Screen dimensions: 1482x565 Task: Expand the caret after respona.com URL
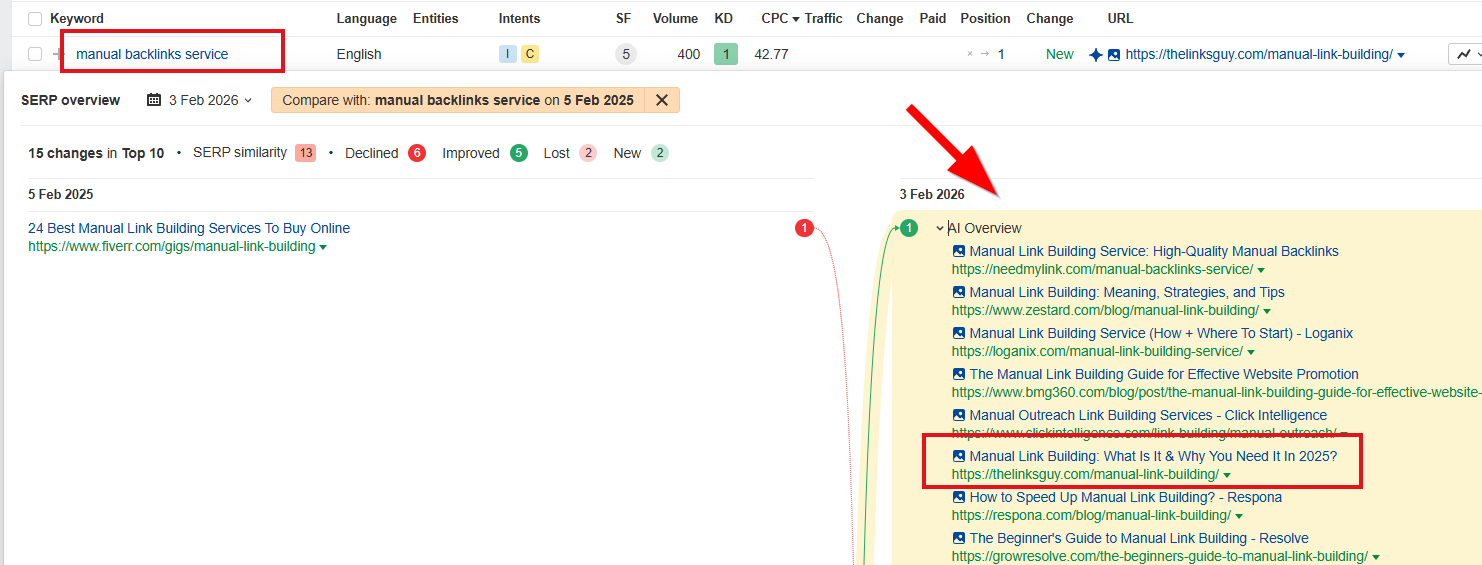tap(1239, 516)
